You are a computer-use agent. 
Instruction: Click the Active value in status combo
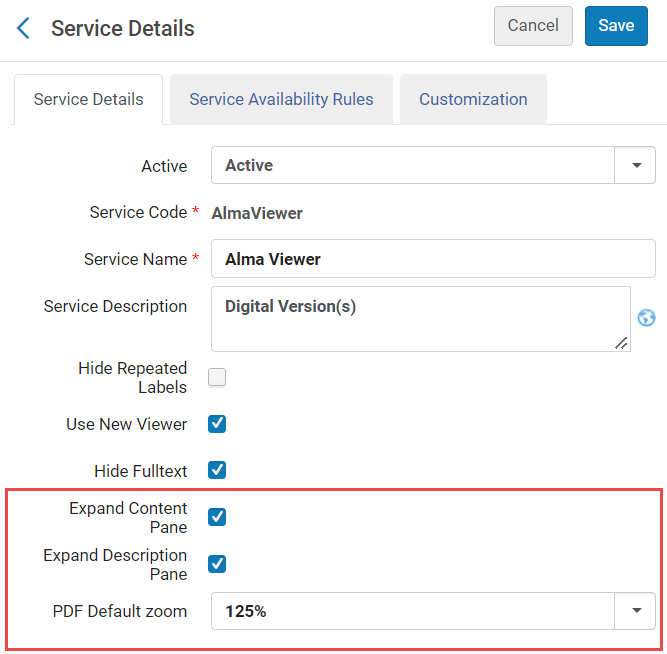coord(249,165)
